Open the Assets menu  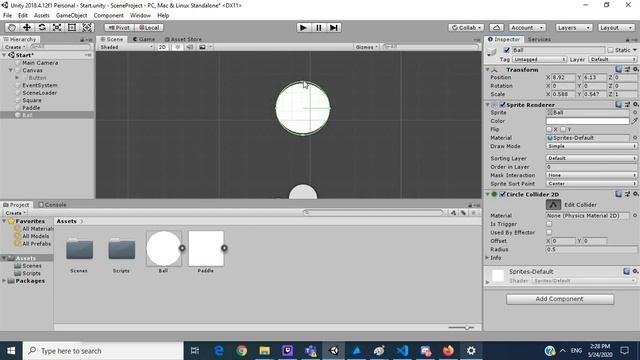(x=42, y=16)
